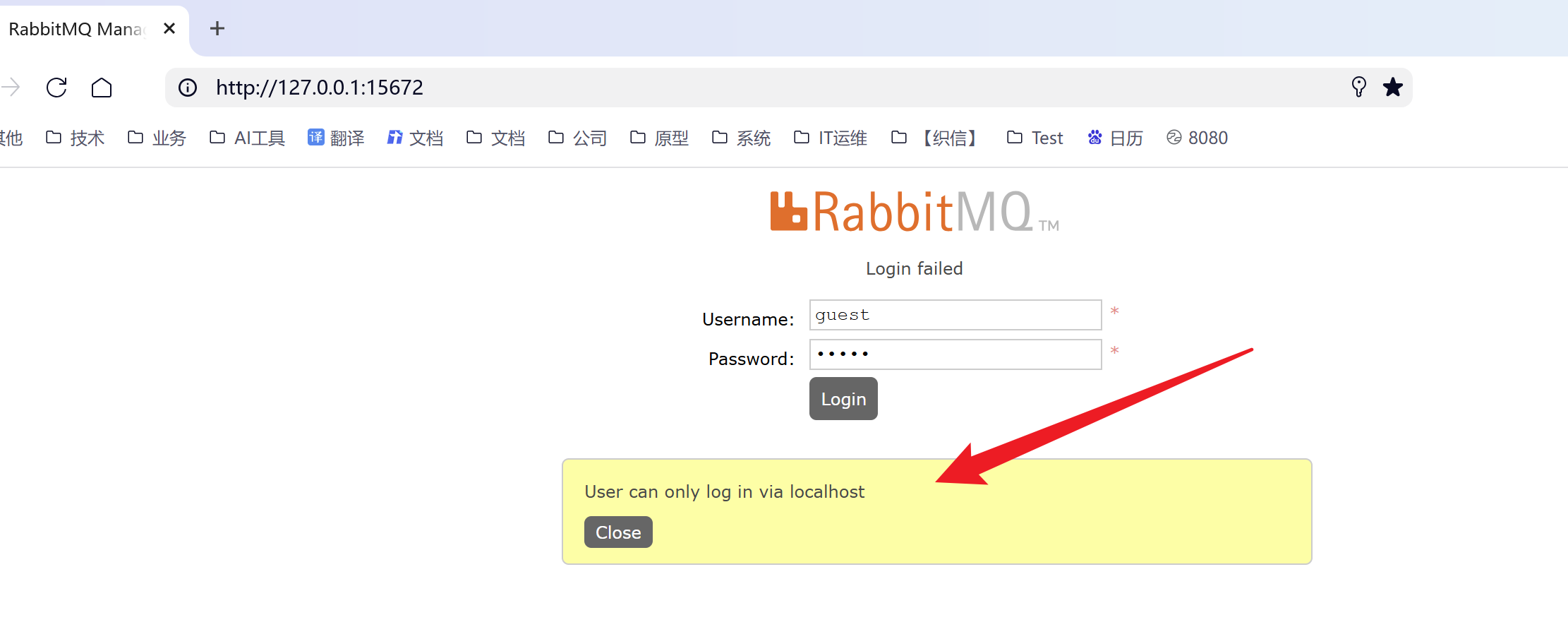Image resolution: width=1568 pixels, height=639 pixels.
Task: Open the AI工具 bookmark folder
Action: click(x=247, y=138)
